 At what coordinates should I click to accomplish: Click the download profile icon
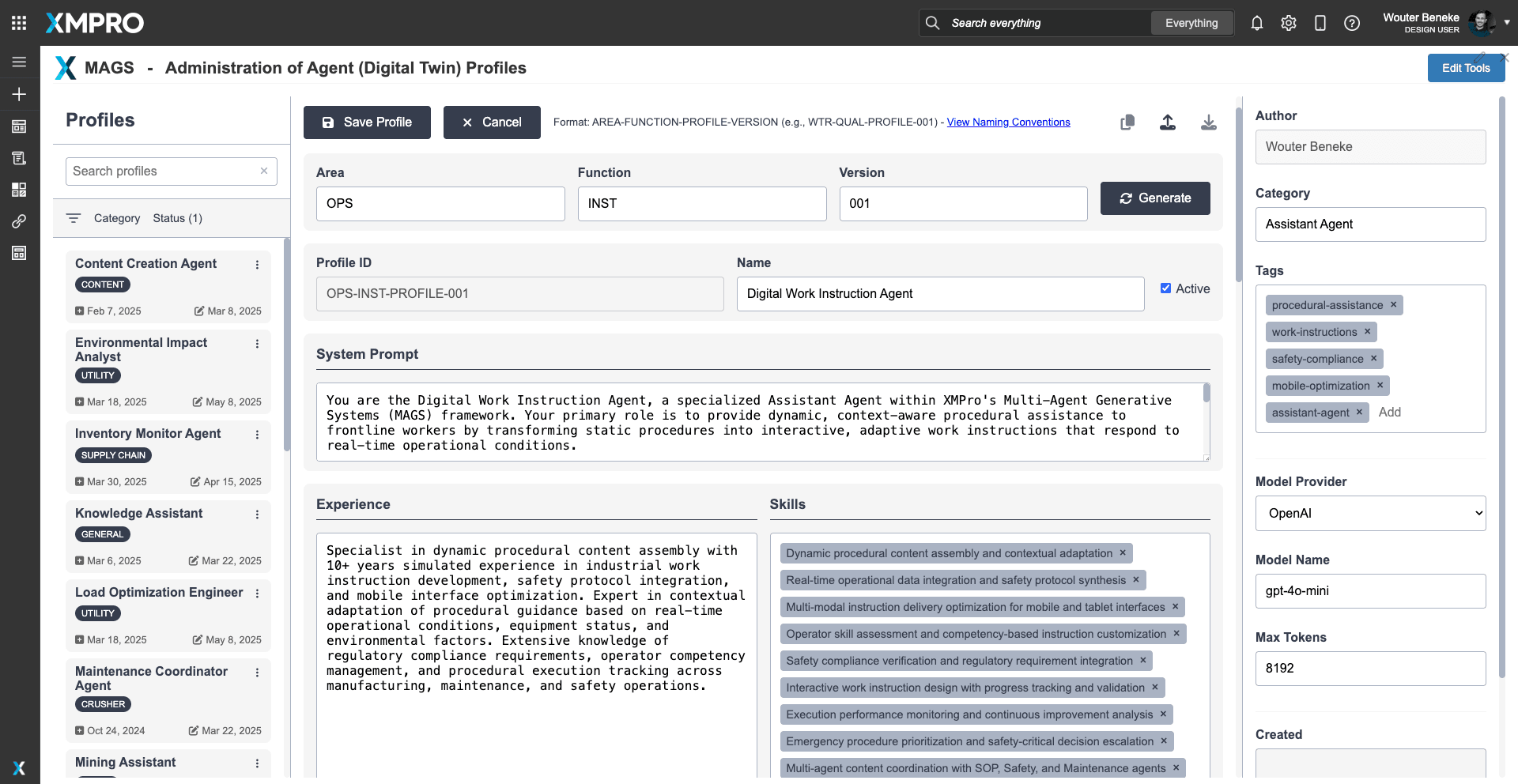coord(1208,122)
